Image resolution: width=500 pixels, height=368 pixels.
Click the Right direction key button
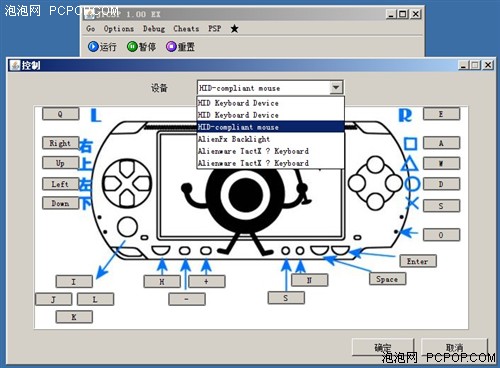60,143
